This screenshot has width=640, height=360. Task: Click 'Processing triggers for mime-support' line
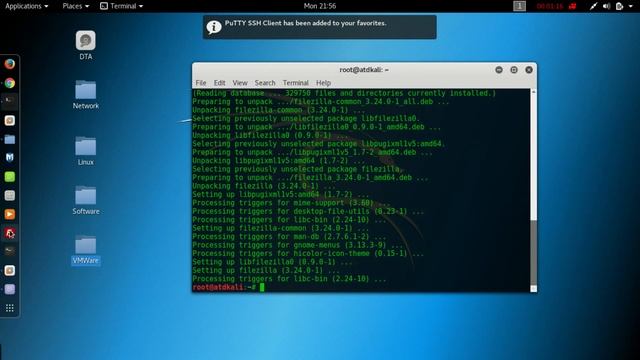291,203
